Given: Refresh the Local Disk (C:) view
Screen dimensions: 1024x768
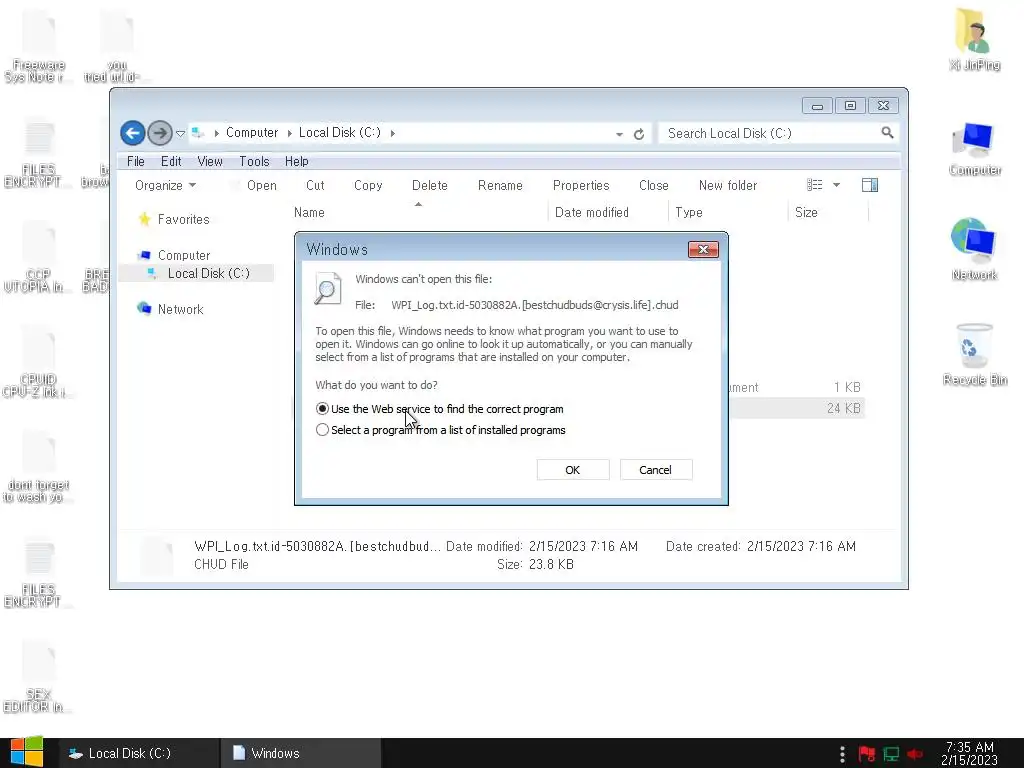Looking at the screenshot, I should pos(639,134).
